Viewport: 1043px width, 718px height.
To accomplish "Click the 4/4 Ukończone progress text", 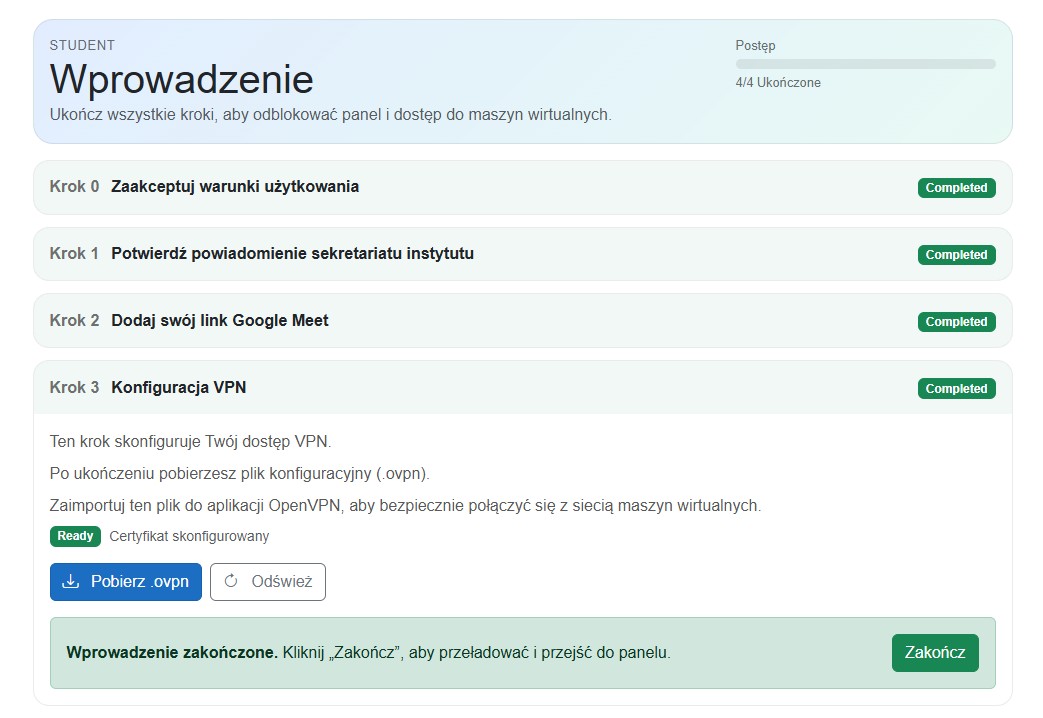I will (778, 83).
